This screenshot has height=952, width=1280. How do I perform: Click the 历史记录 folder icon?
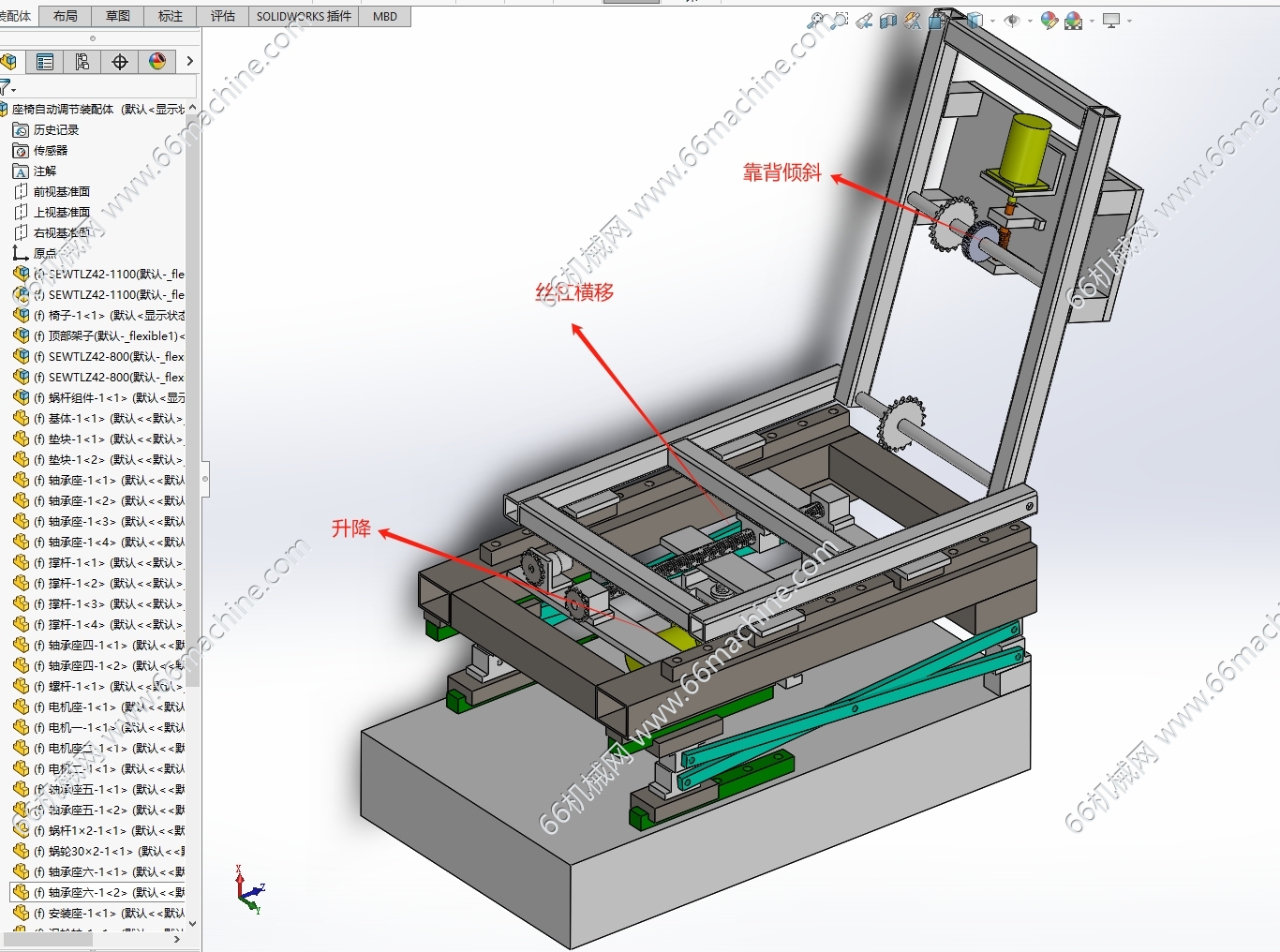tap(21, 129)
